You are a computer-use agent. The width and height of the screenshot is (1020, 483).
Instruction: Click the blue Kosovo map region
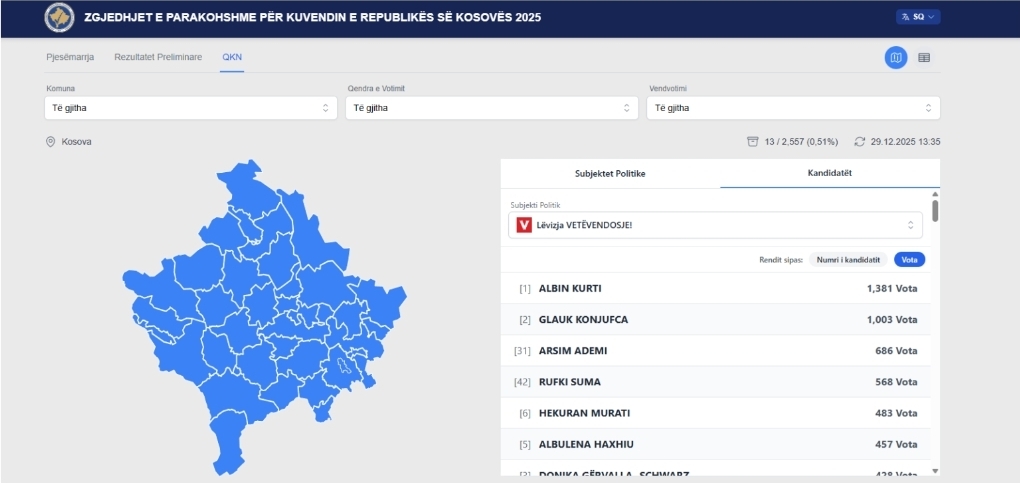coord(260,320)
